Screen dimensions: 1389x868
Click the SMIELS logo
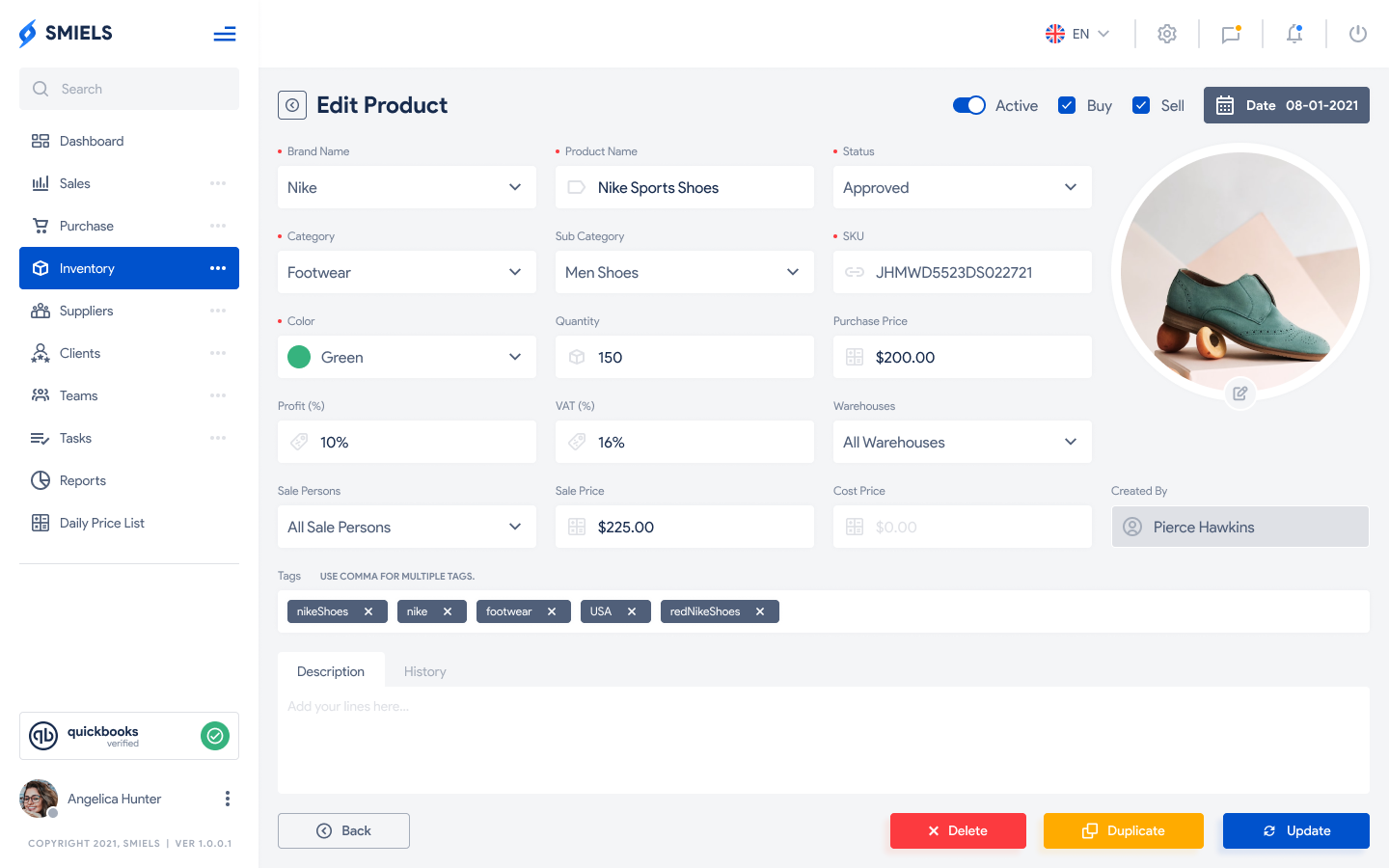pos(66,33)
